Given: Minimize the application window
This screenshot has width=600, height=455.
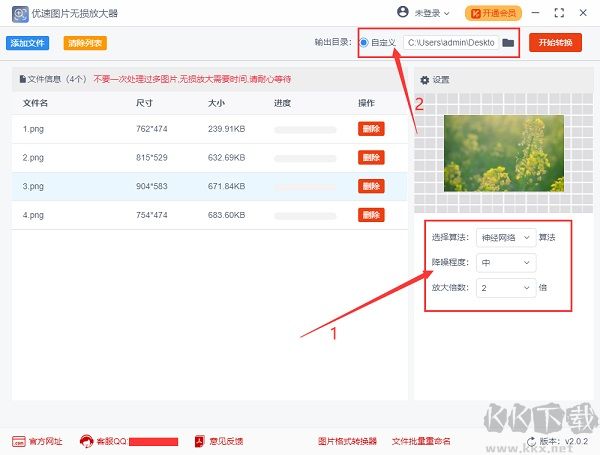Looking at the screenshot, I should (535, 13).
